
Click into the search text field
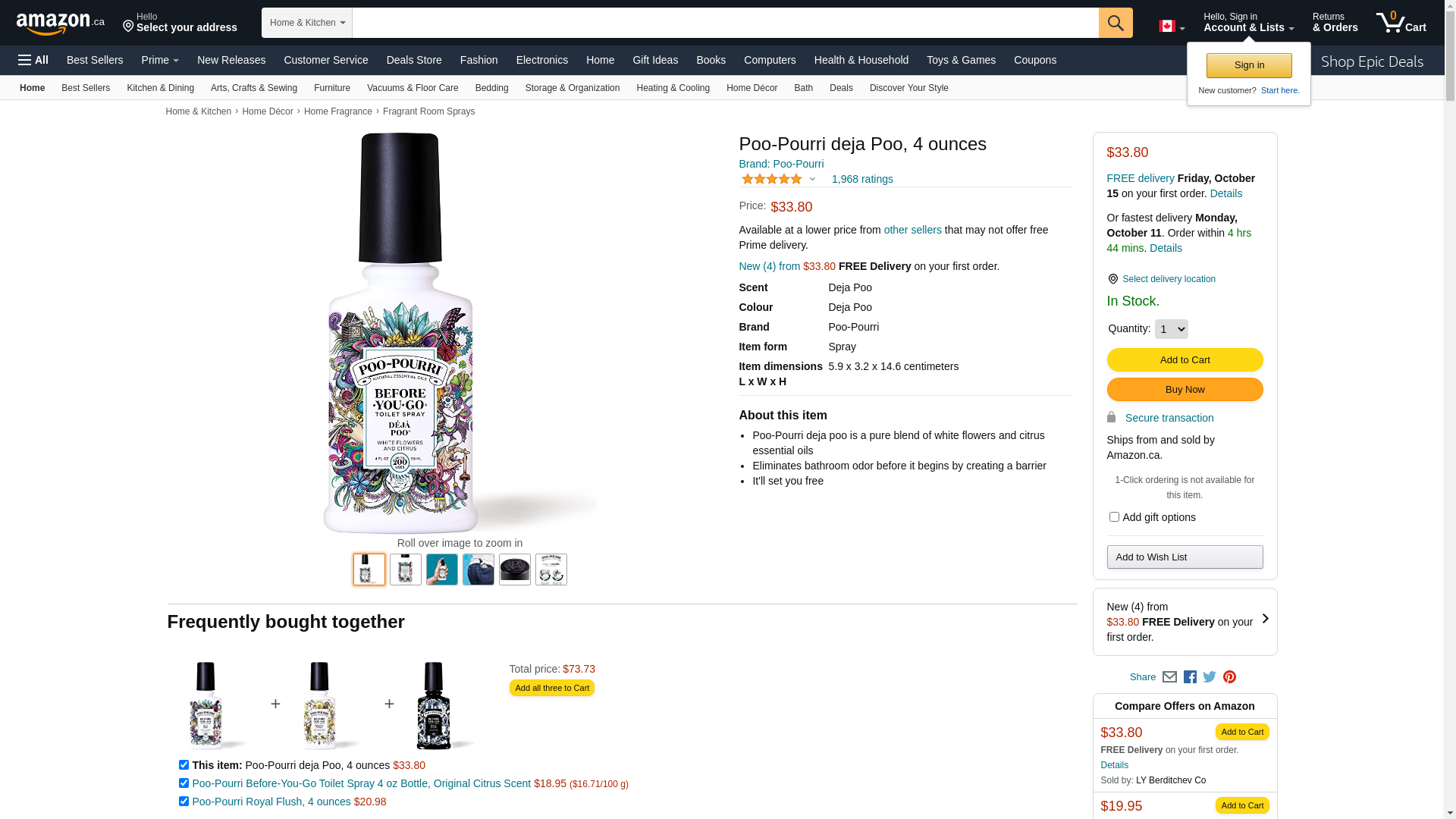click(x=724, y=23)
